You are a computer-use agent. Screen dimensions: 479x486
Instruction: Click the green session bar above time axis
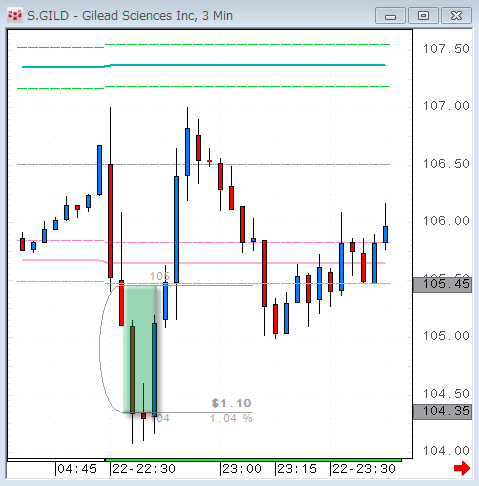[253, 460]
